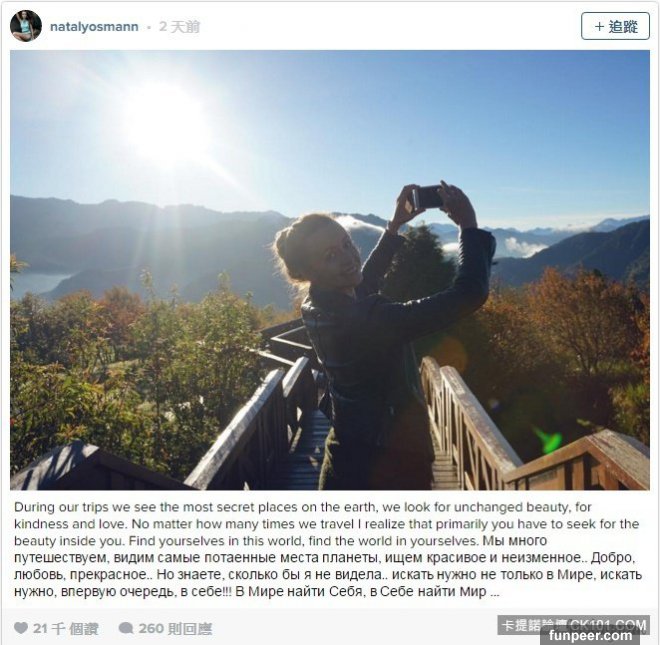This screenshot has height=645, width=660.
Task: Open the natalyosmann username link
Action: (x=94, y=27)
